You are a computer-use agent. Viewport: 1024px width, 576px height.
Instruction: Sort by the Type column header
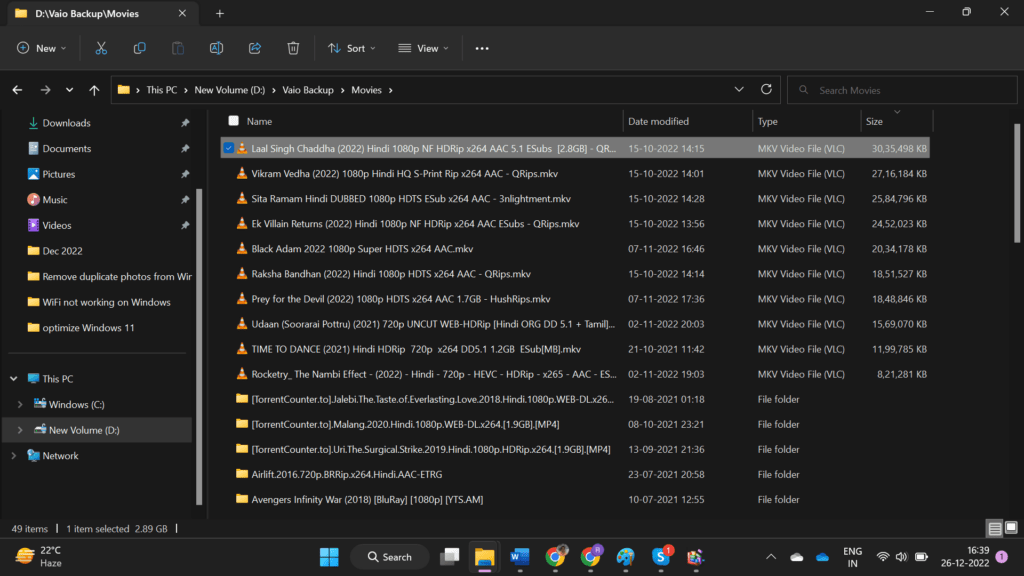pyautogui.click(x=767, y=121)
